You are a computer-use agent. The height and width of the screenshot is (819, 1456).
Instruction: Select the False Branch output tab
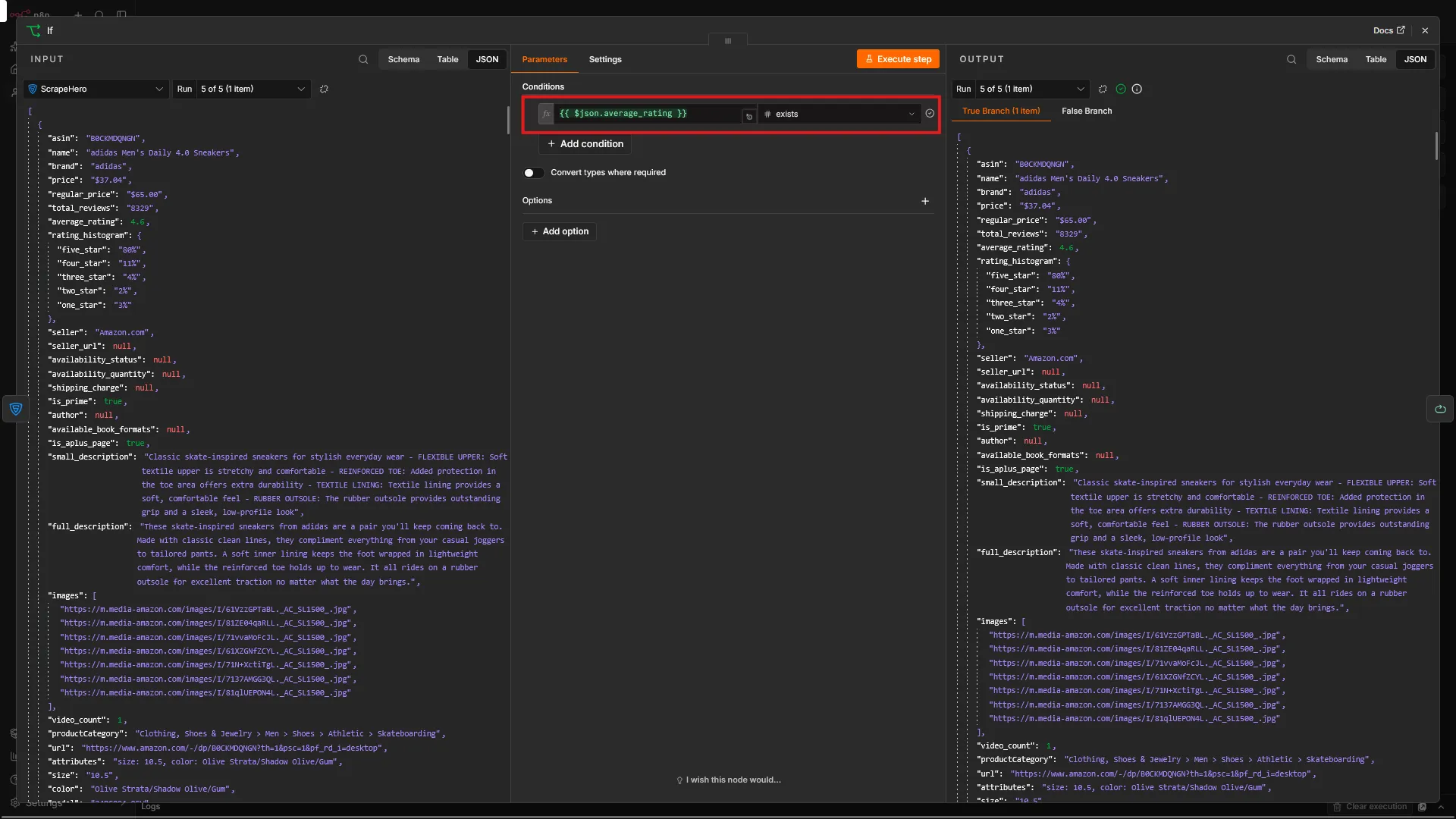[1087, 111]
